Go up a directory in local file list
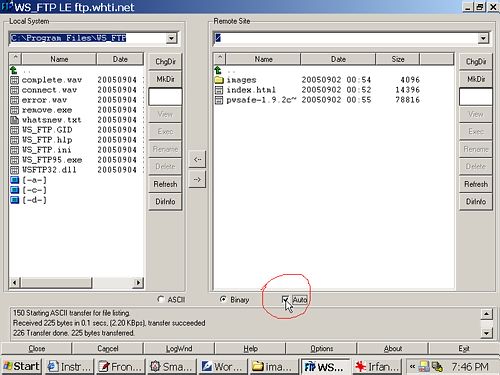The height and width of the screenshot is (375, 500). point(14,70)
